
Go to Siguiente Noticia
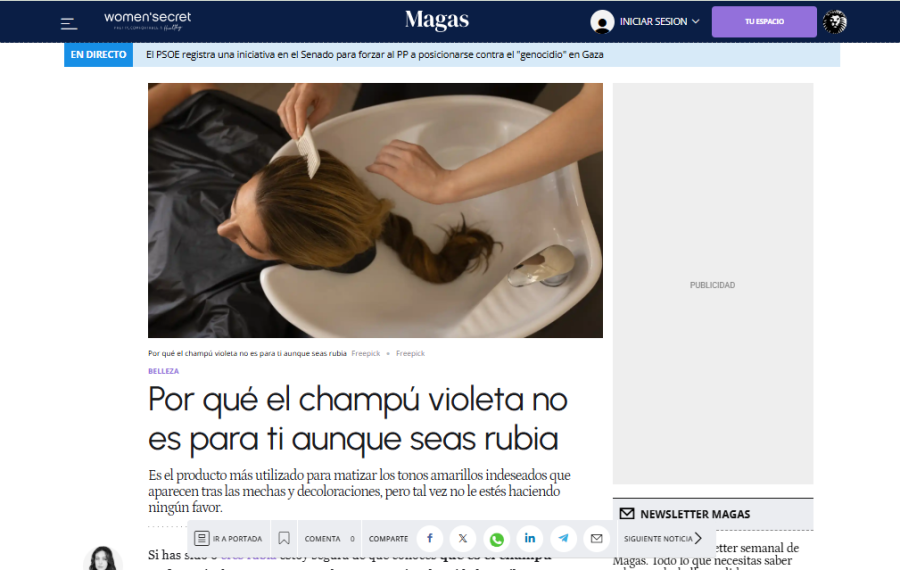click(663, 538)
